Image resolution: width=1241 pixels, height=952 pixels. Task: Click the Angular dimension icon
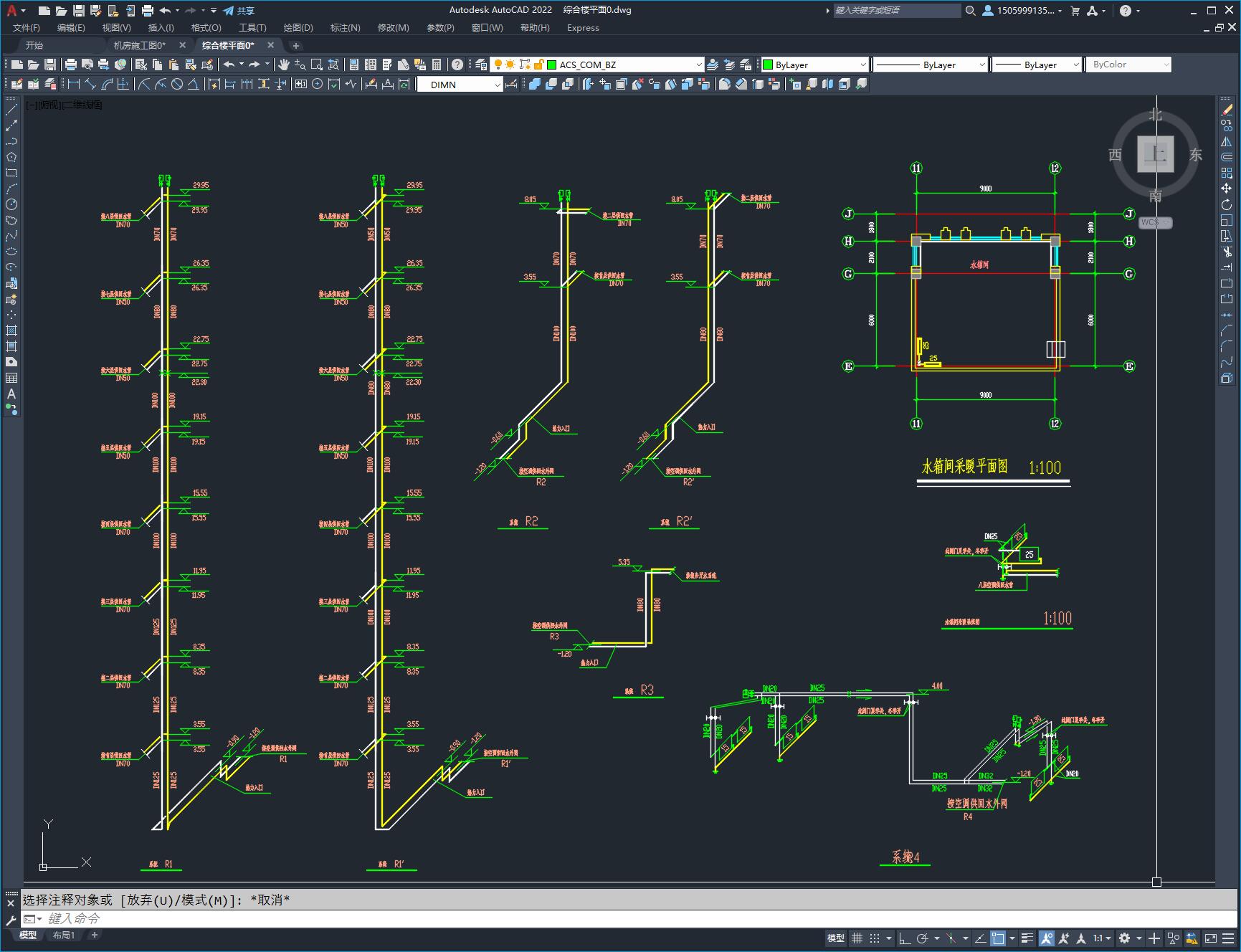tap(194, 85)
